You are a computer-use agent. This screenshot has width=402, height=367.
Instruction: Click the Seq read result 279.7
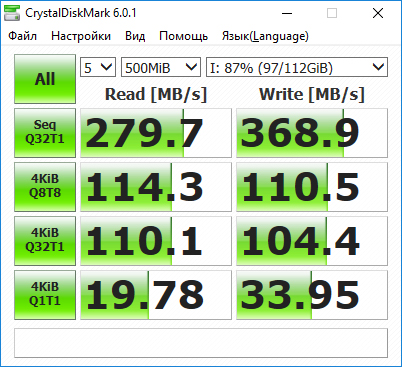(156, 133)
